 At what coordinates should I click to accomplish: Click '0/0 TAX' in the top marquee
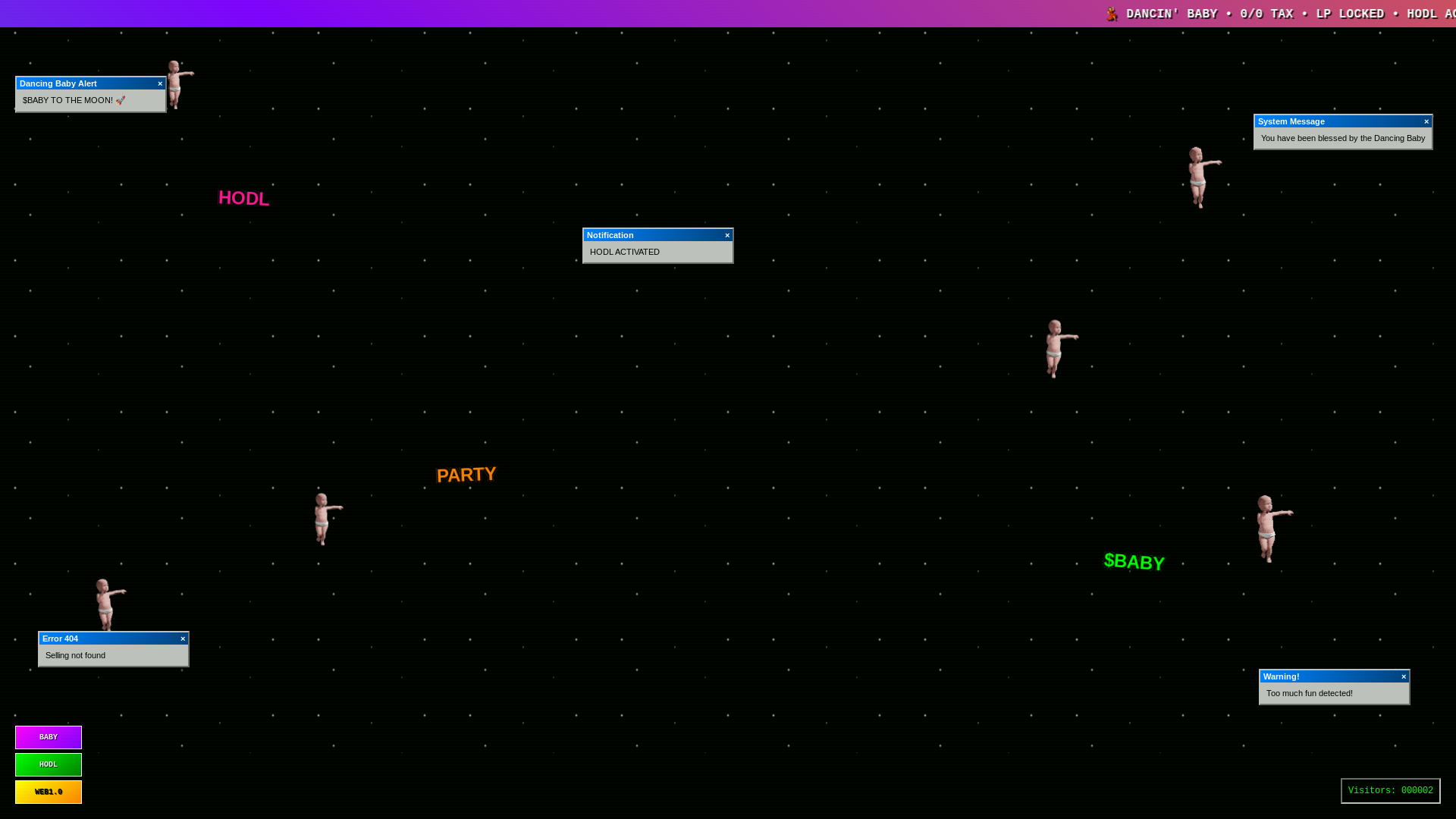point(1266,14)
